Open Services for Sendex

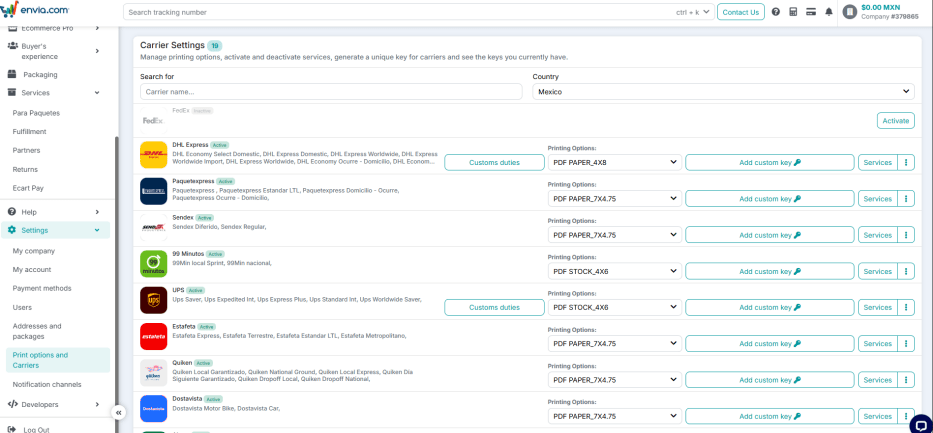pyautogui.click(x=878, y=235)
